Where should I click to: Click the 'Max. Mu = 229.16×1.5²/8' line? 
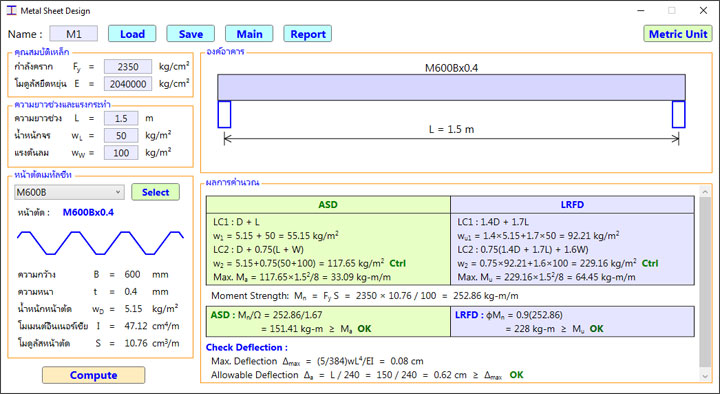[x=546, y=277]
